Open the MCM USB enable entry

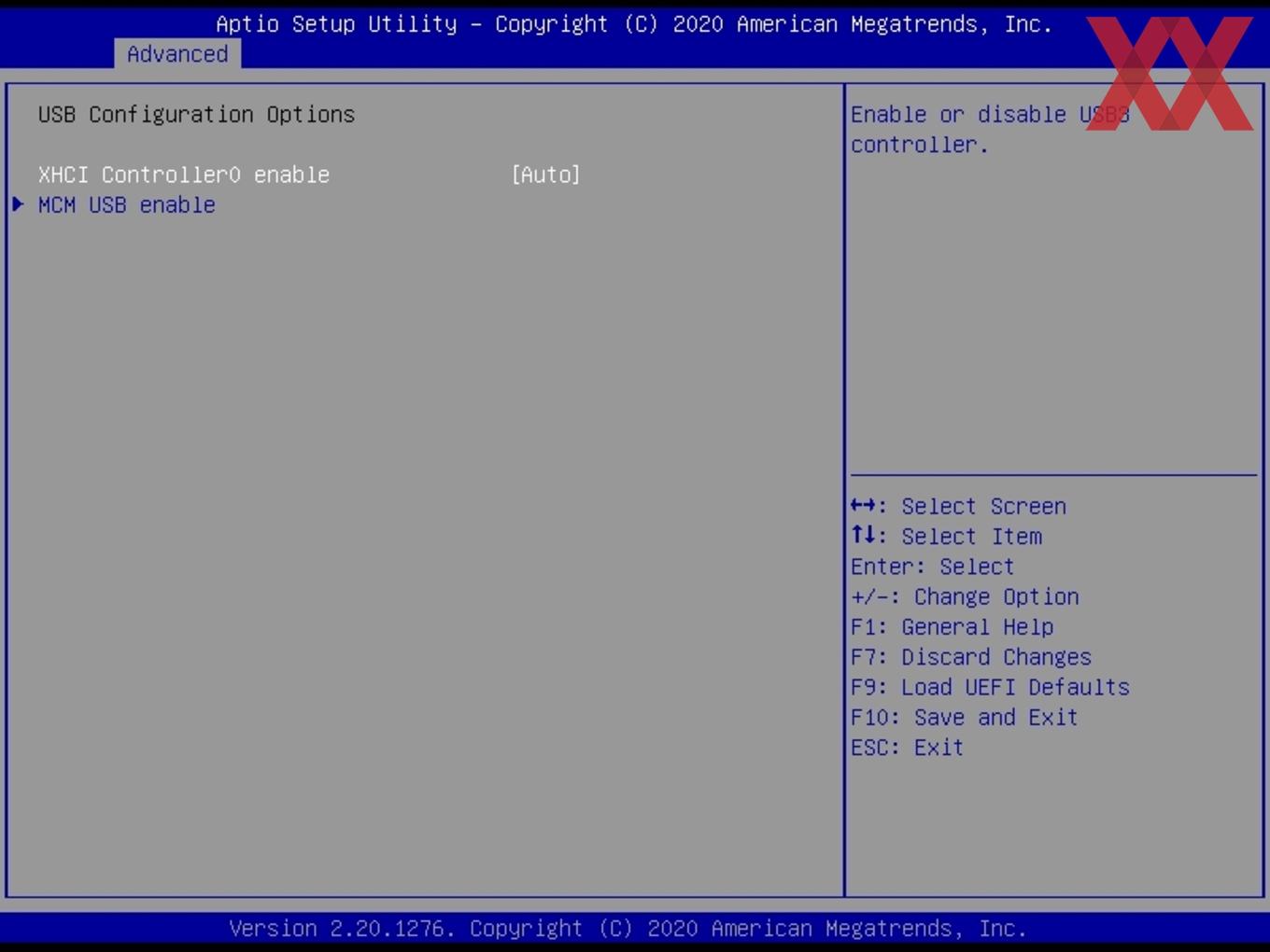click(x=127, y=204)
